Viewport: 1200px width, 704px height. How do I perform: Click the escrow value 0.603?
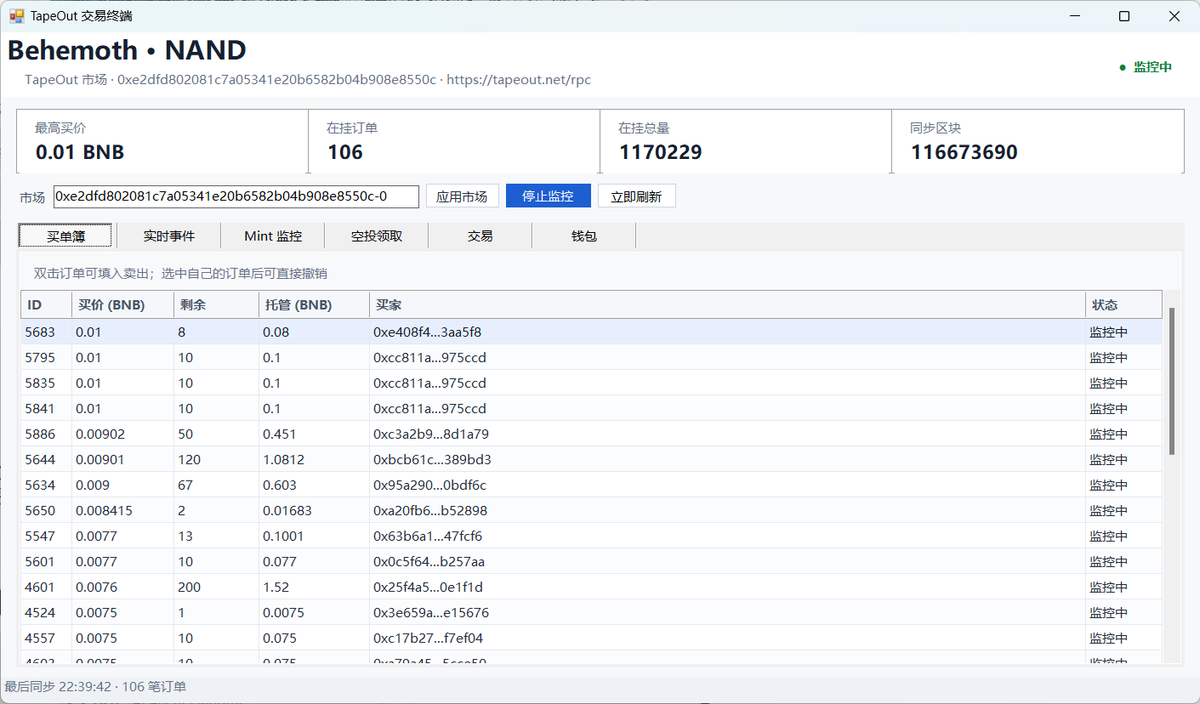tap(279, 485)
